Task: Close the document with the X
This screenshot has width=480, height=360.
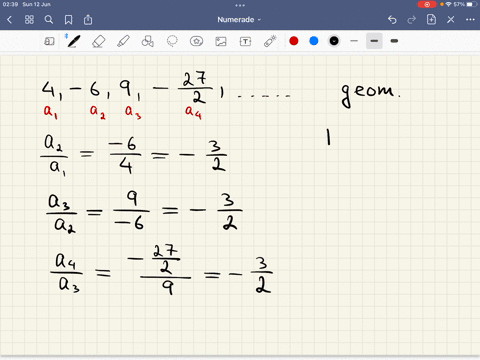Action: [451, 20]
